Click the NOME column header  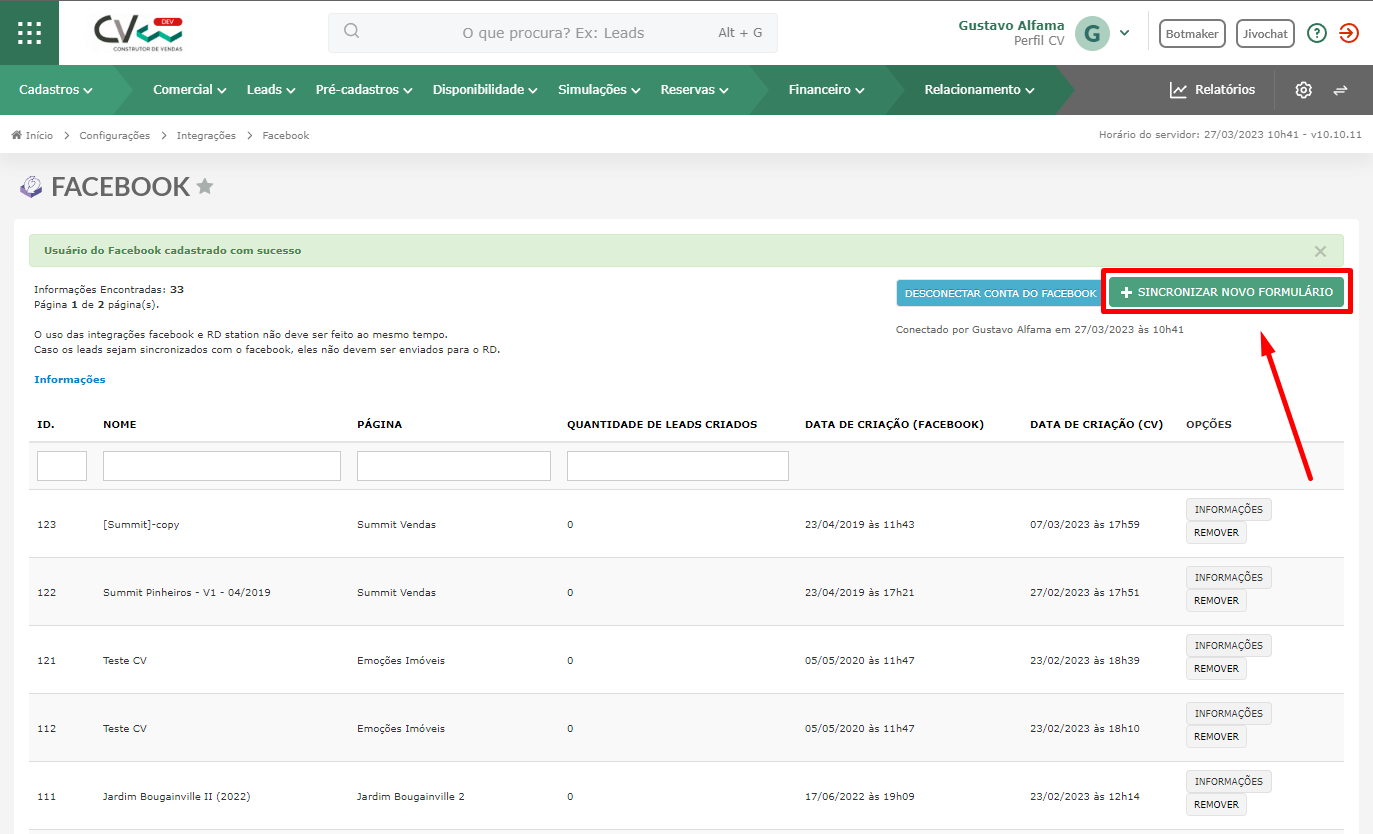coord(120,425)
